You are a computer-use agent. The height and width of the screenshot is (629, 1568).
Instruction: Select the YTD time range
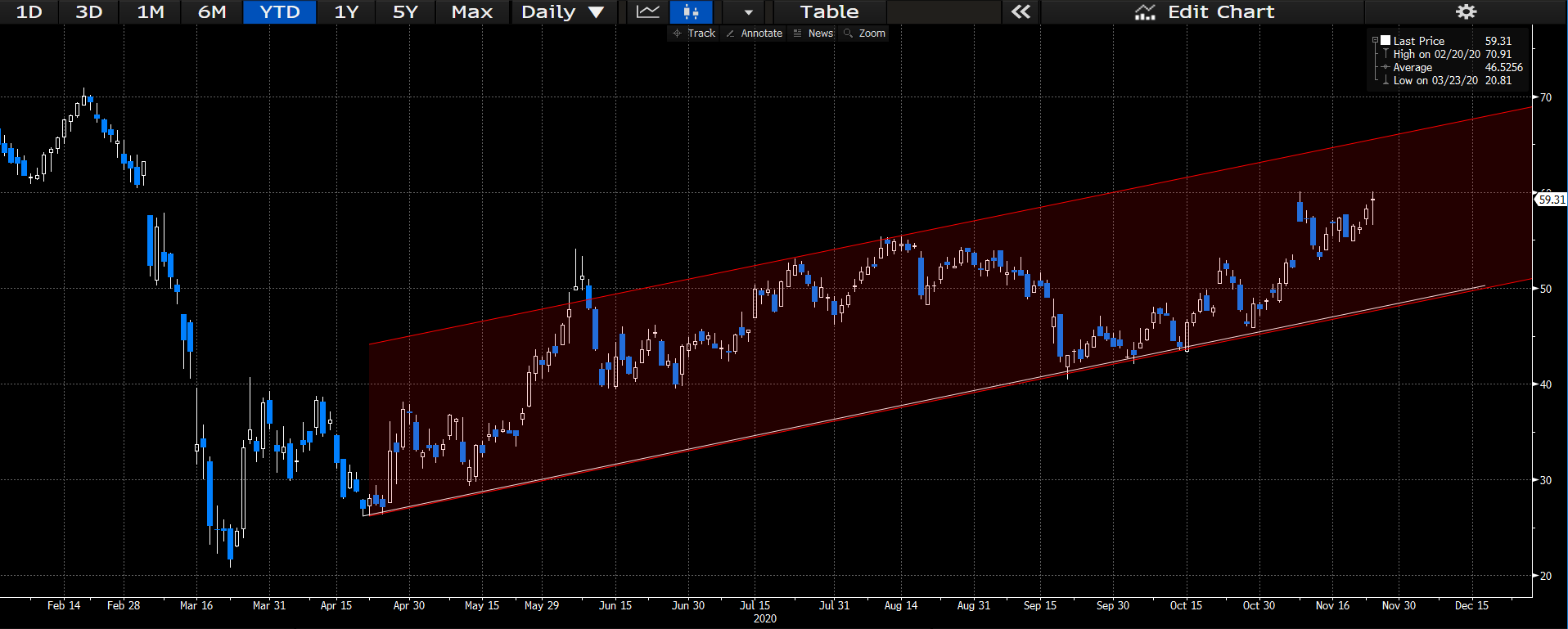click(x=280, y=11)
